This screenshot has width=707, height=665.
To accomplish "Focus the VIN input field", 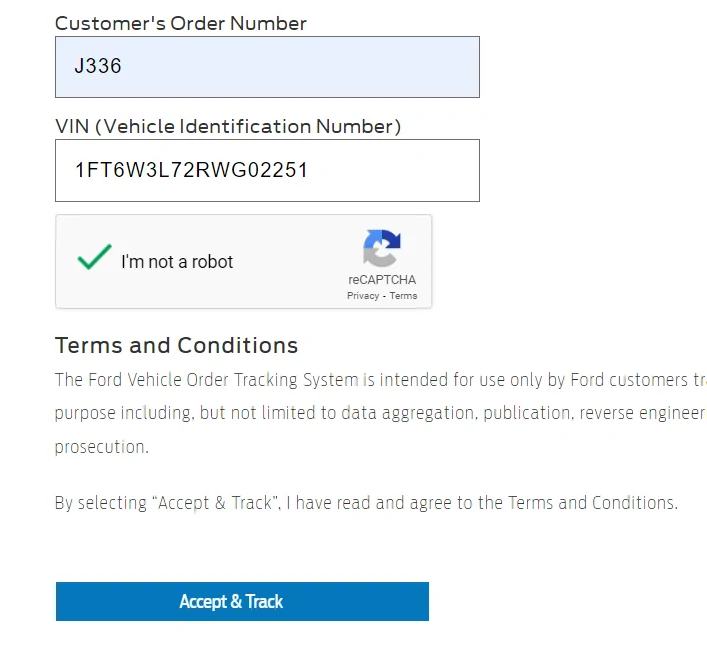I will pyautogui.click(x=267, y=170).
